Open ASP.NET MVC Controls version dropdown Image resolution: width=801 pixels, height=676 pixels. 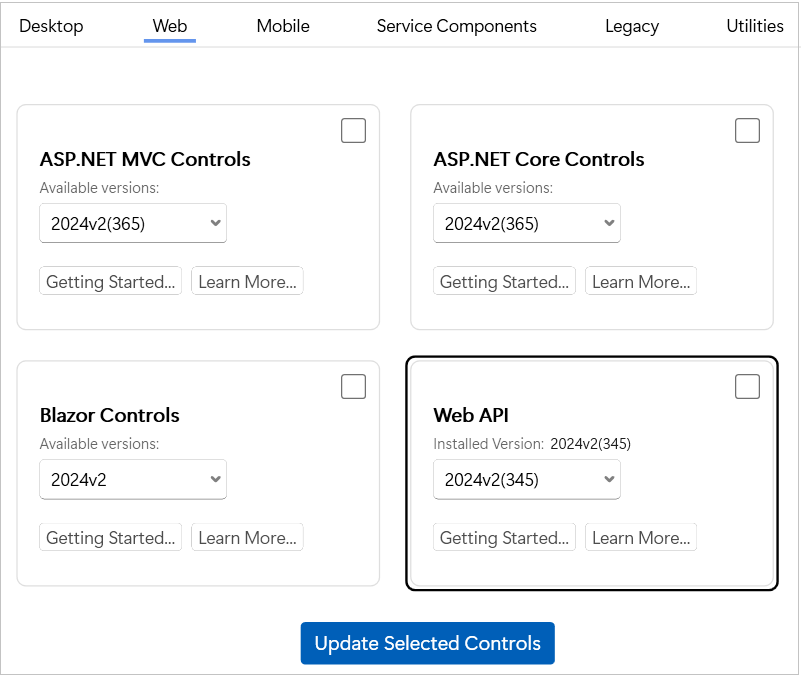point(133,224)
